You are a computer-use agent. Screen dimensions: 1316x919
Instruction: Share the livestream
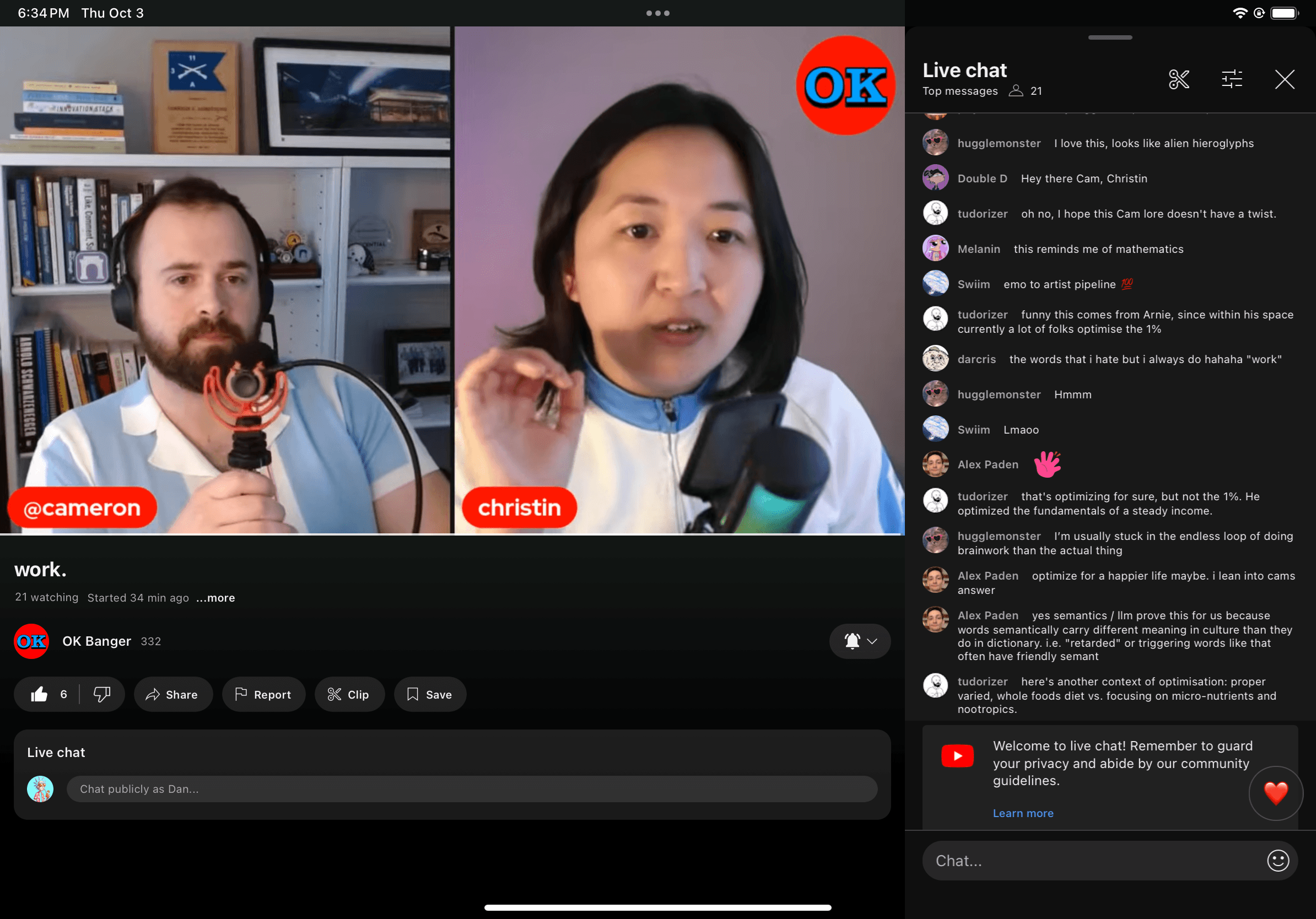tap(172, 694)
